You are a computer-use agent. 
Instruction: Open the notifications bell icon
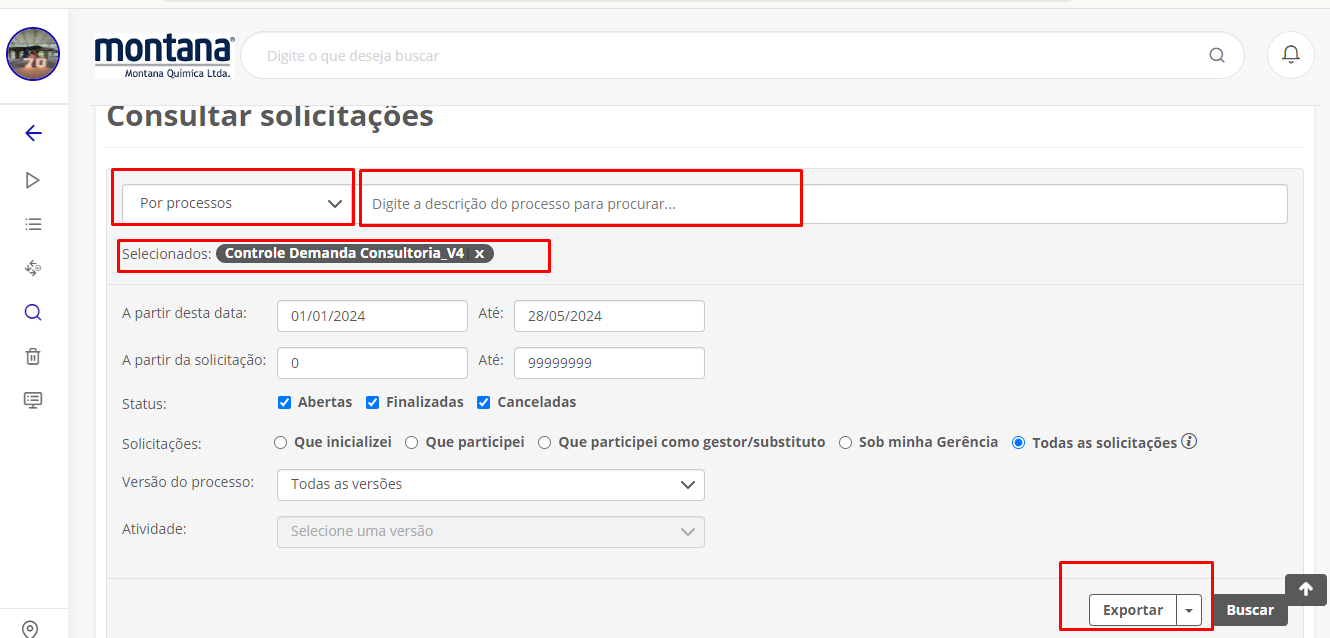[x=1291, y=55]
